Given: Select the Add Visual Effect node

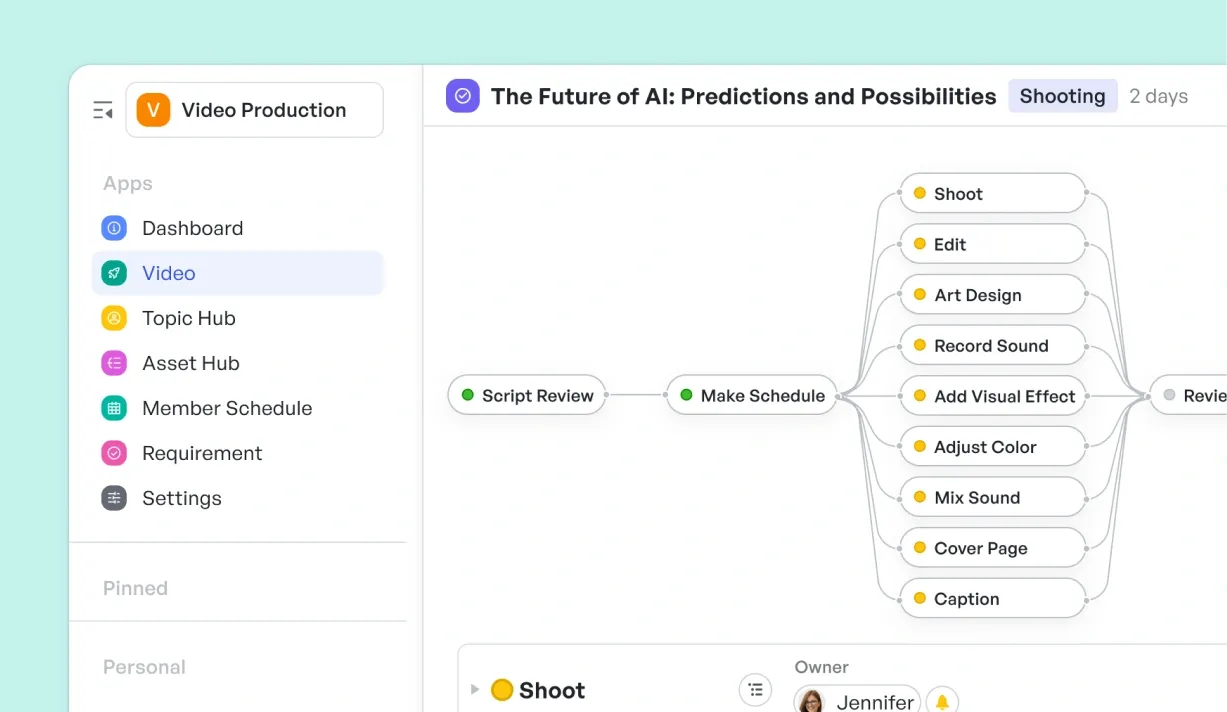Looking at the screenshot, I should 993,396.
